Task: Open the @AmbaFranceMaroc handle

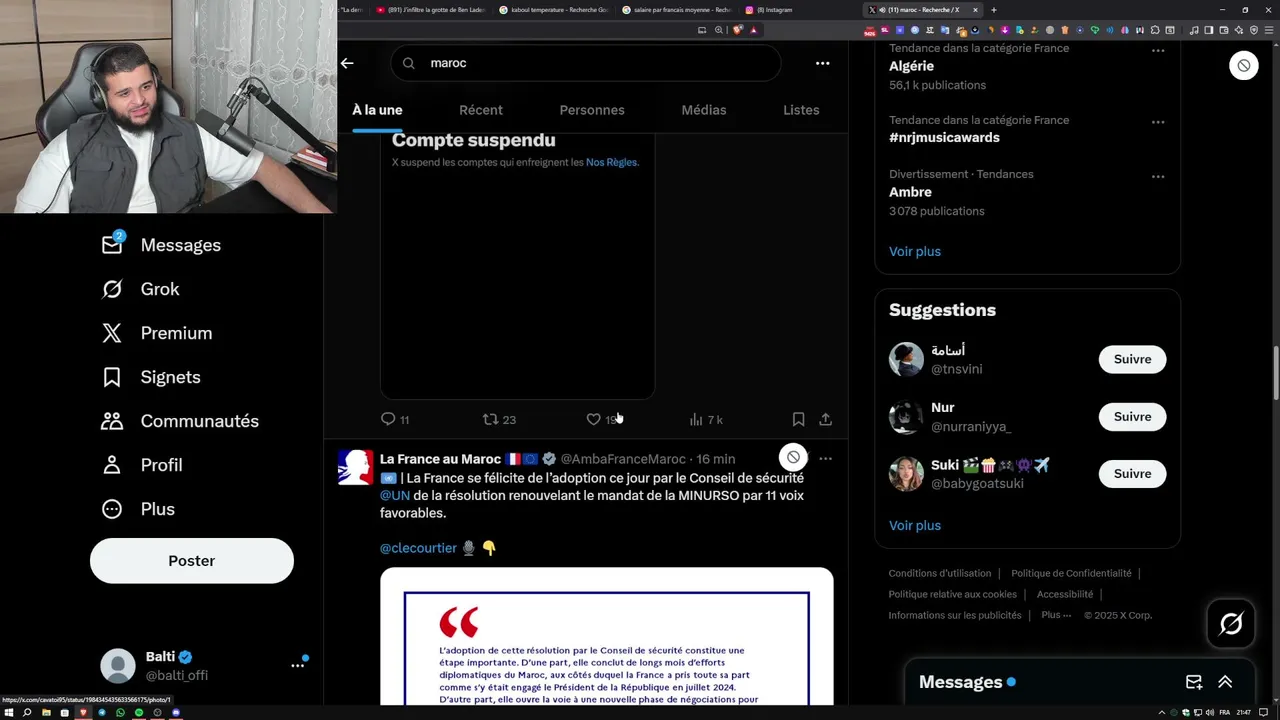Action: click(623, 459)
